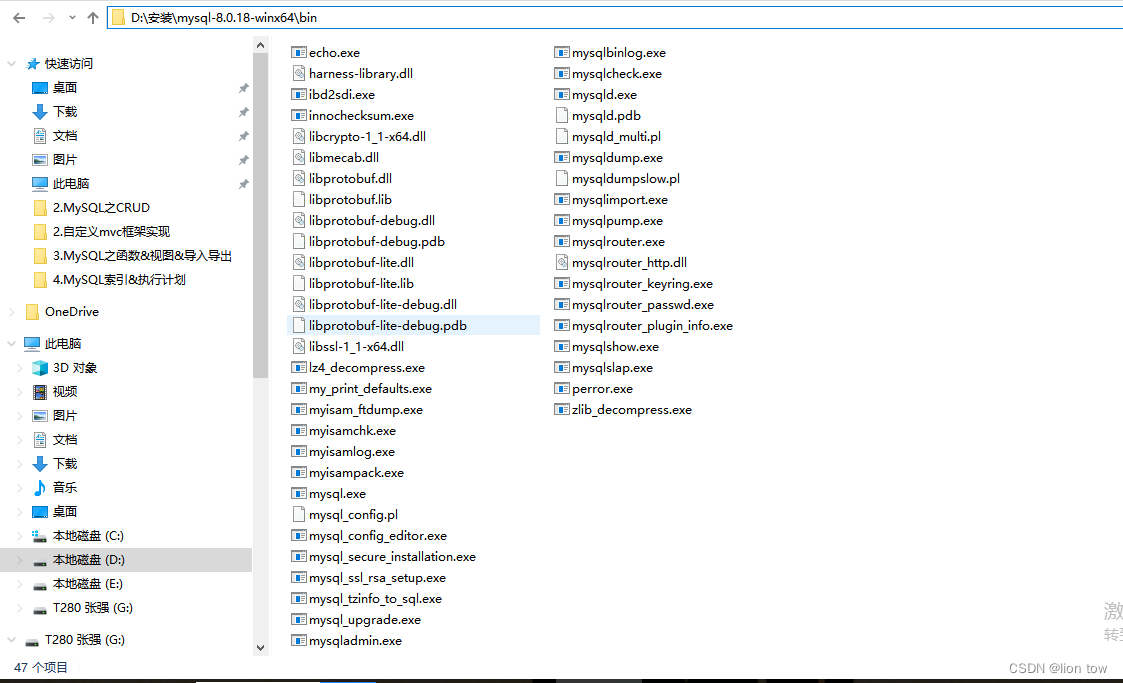Open folder 2.自定义mvc框架实现

[111, 231]
